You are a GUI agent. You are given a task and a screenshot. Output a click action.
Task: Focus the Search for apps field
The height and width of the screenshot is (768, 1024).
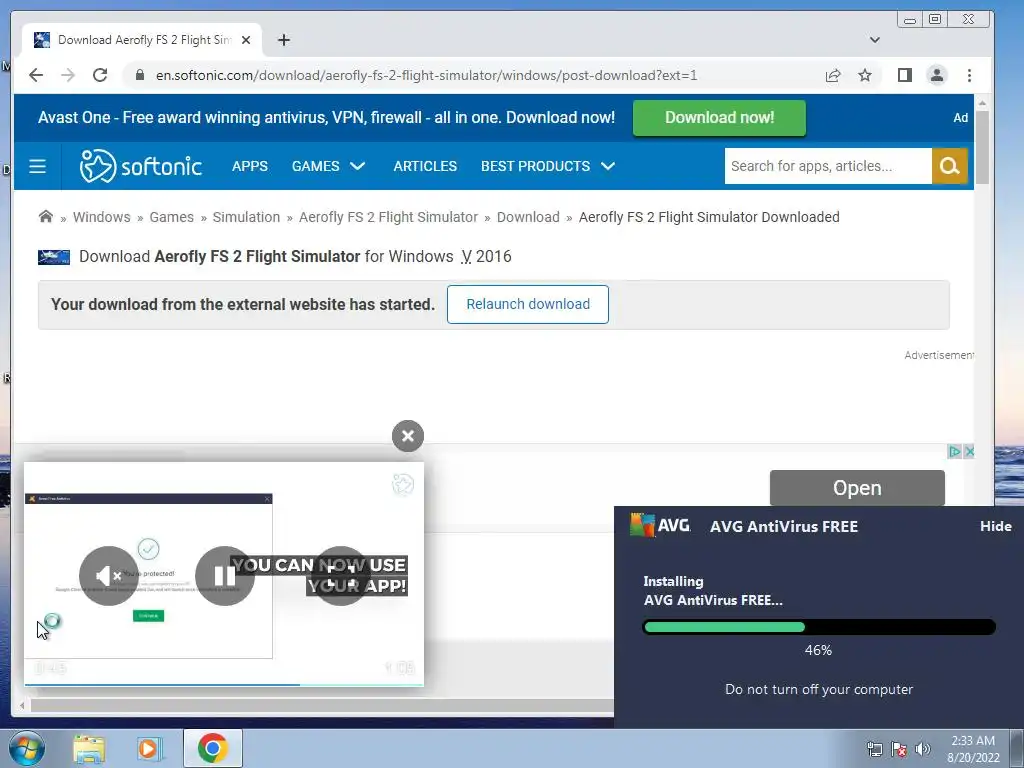point(827,166)
